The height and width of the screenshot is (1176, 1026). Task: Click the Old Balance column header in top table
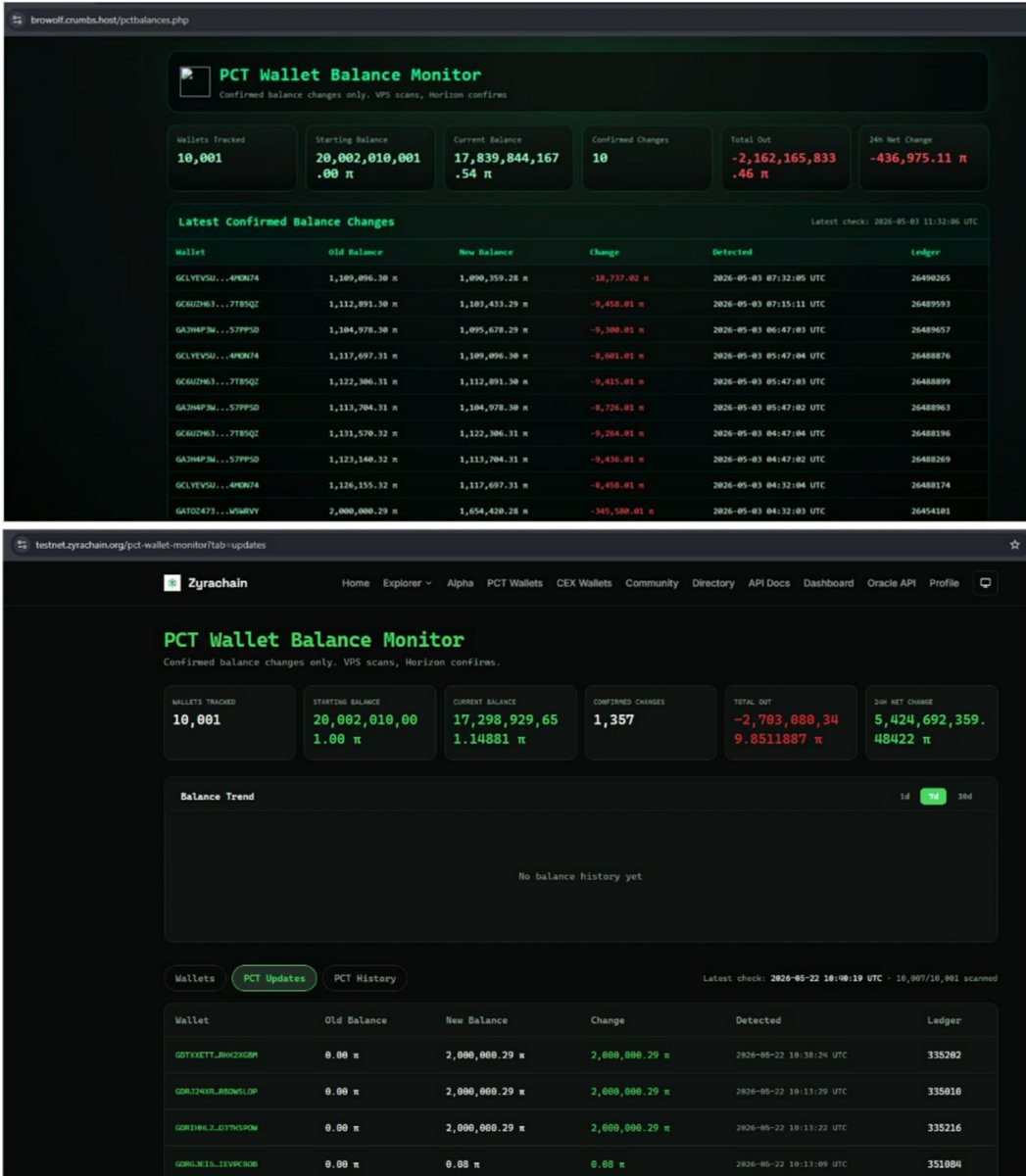355,252
